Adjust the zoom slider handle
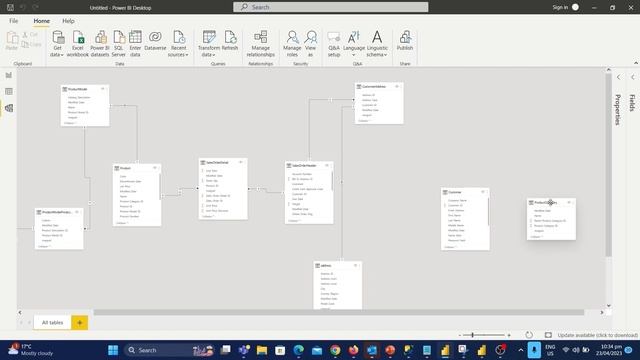This screenshot has width=640, height=360. point(473,335)
